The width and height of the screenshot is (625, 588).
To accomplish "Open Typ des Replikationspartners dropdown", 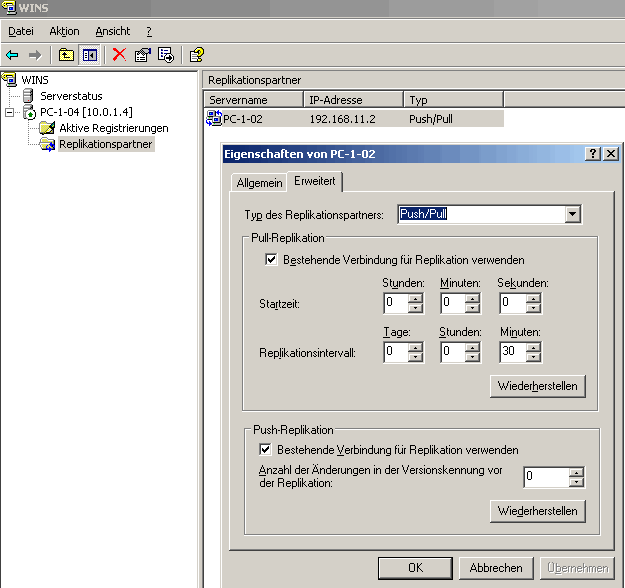I will pyautogui.click(x=572, y=214).
